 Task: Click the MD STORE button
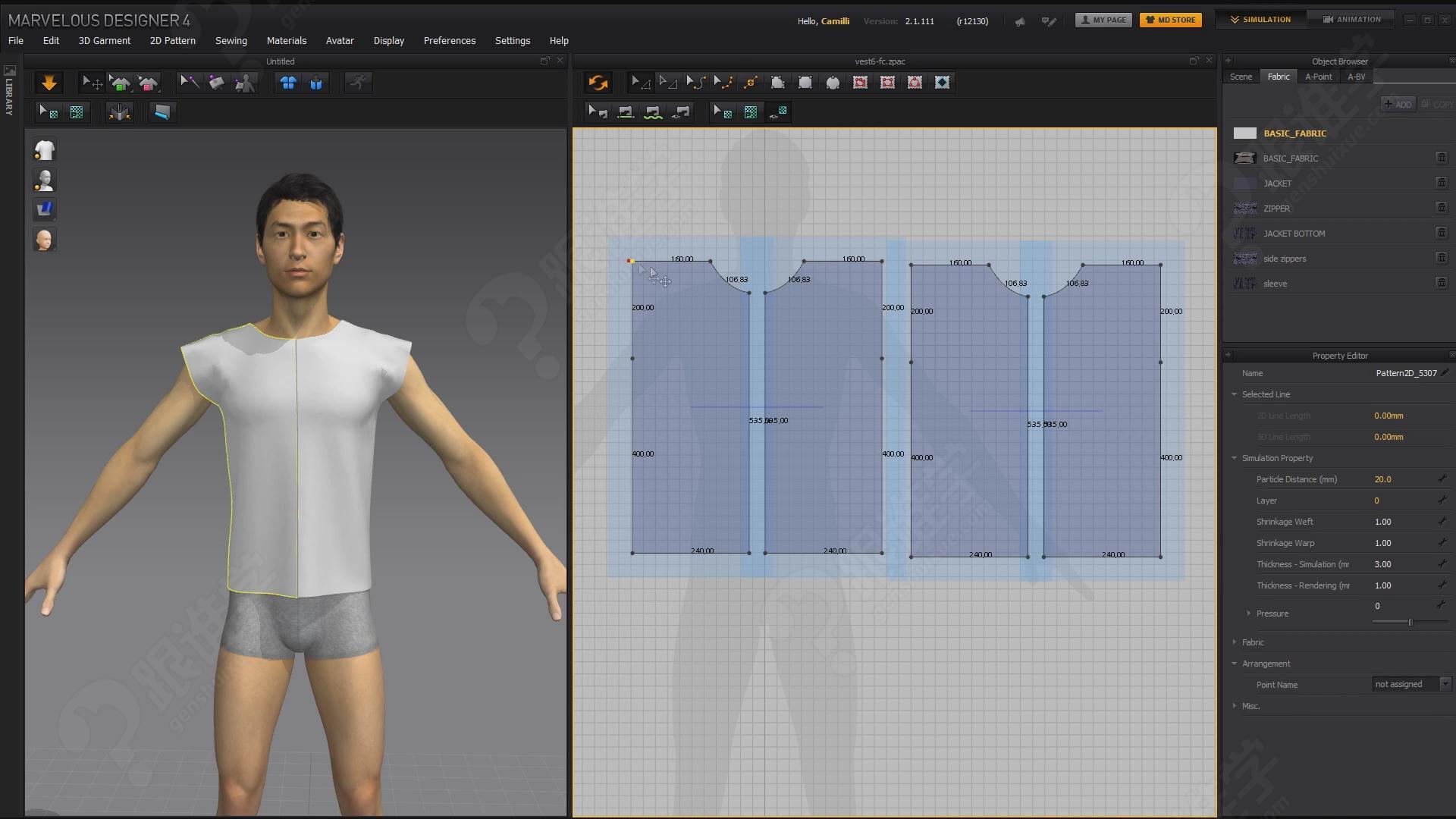coord(1171,20)
